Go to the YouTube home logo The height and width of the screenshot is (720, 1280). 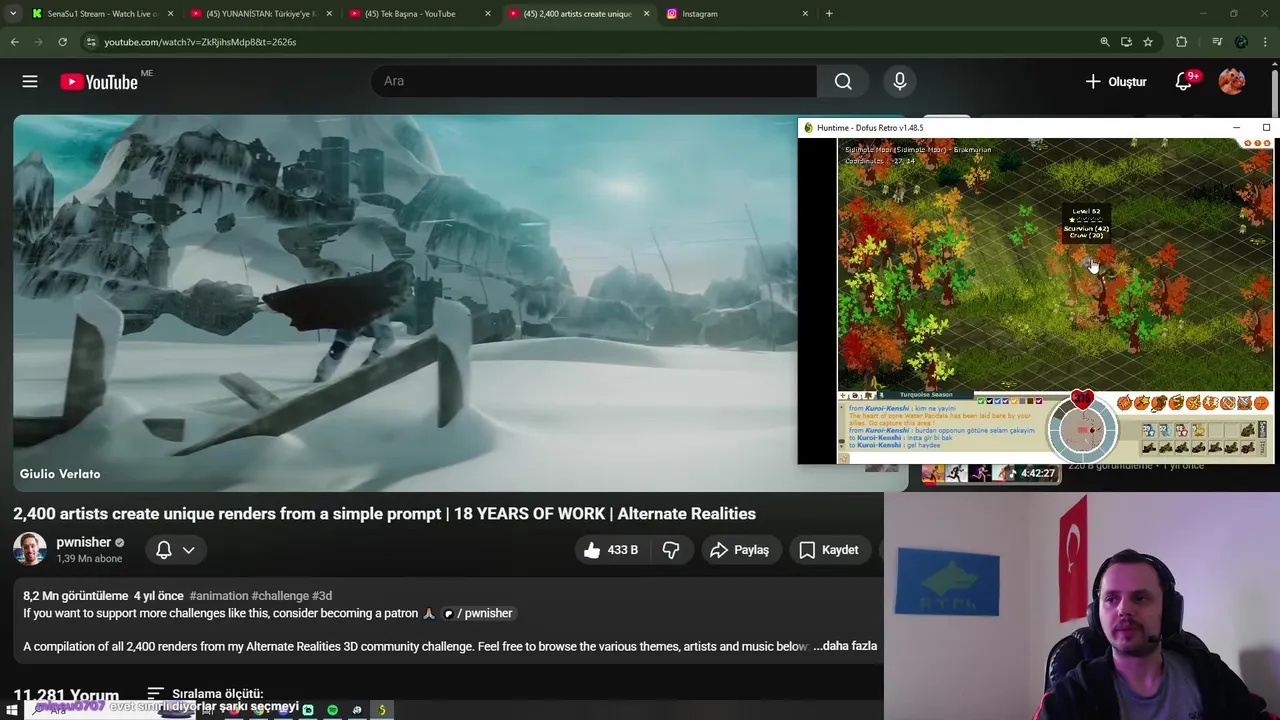click(x=99, y=82)
